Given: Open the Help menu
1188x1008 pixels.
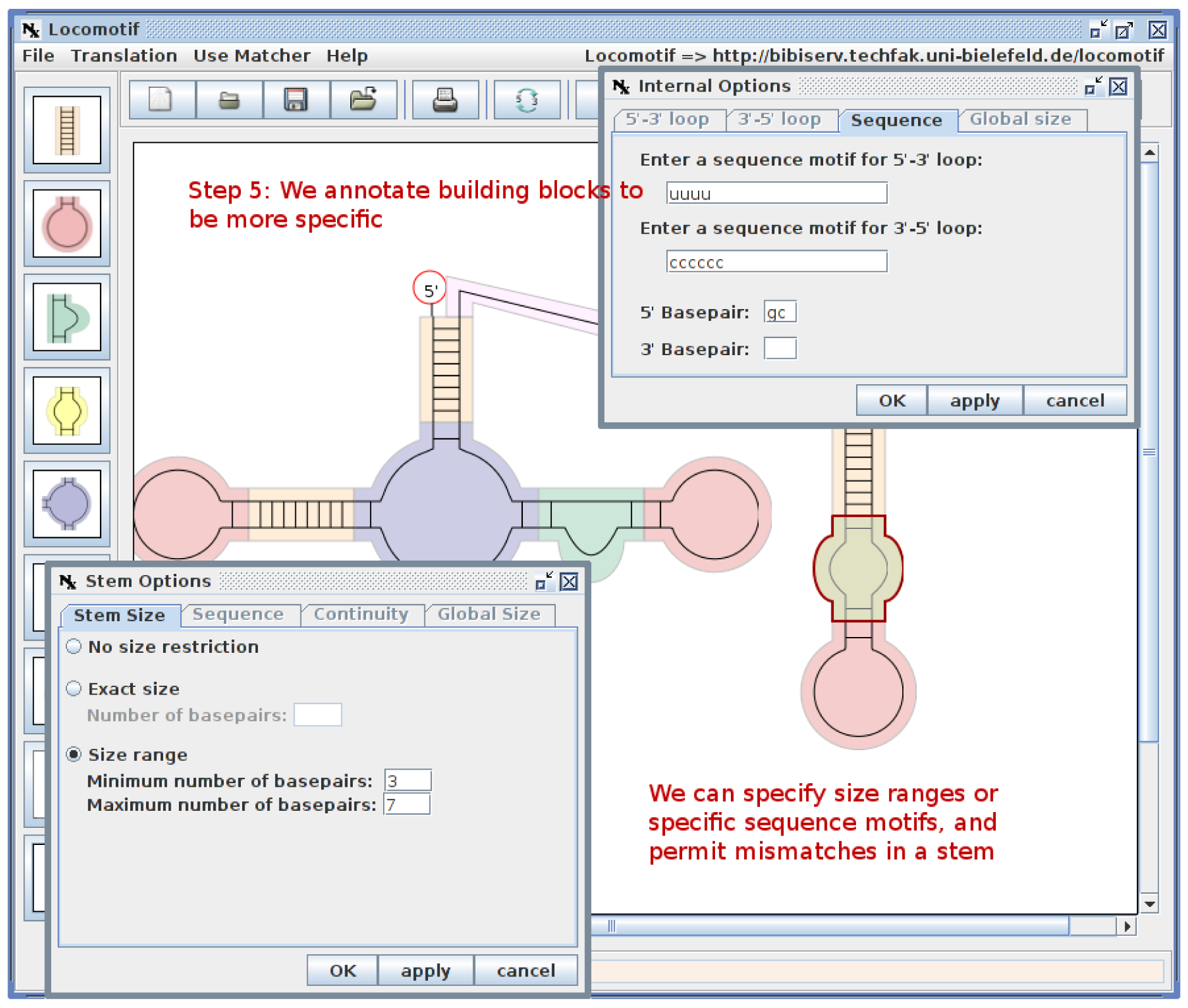Looking at the screenshot, I should coord(347,56).
